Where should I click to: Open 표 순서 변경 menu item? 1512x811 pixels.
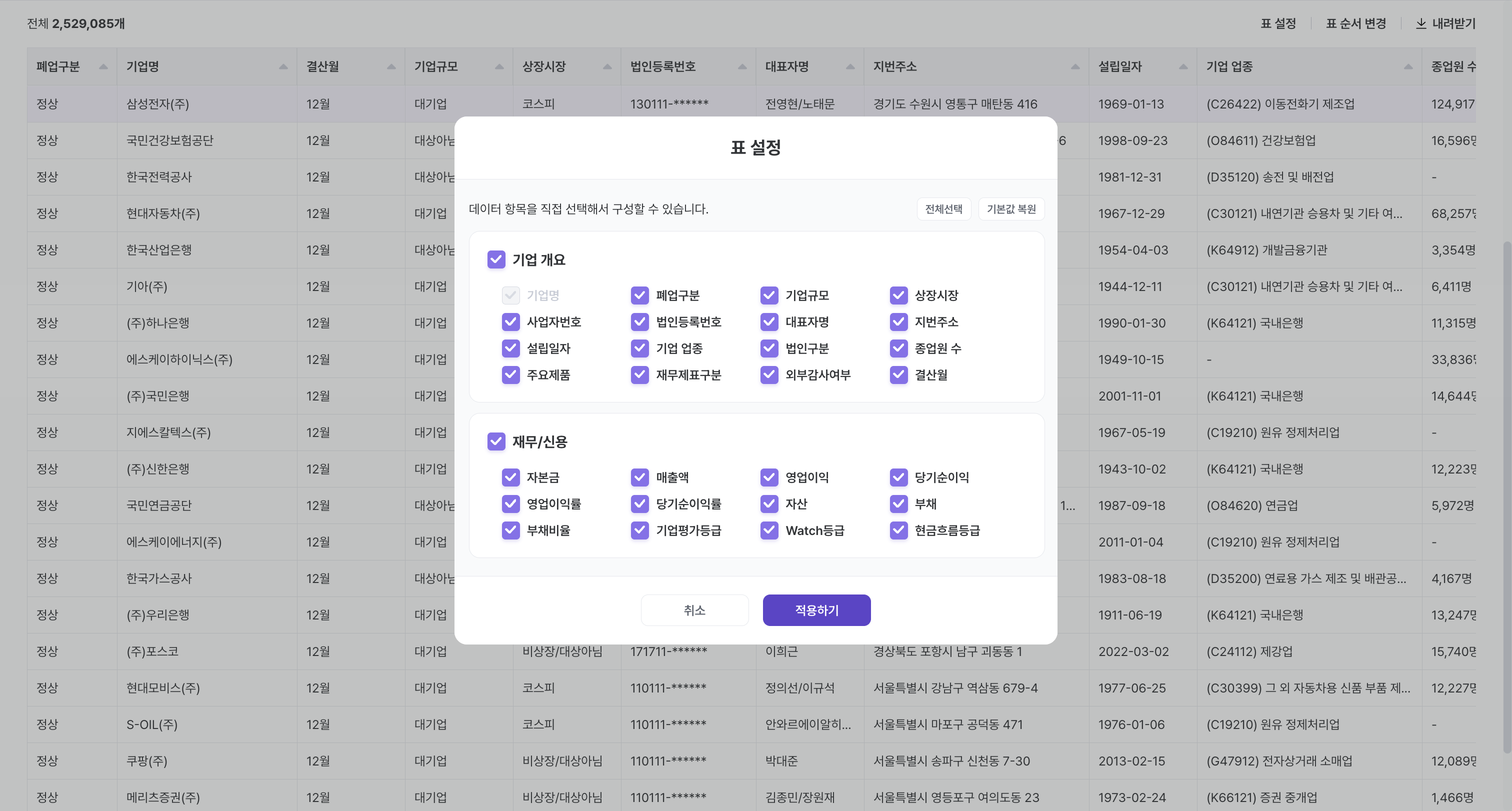[x=1355, y=23]
